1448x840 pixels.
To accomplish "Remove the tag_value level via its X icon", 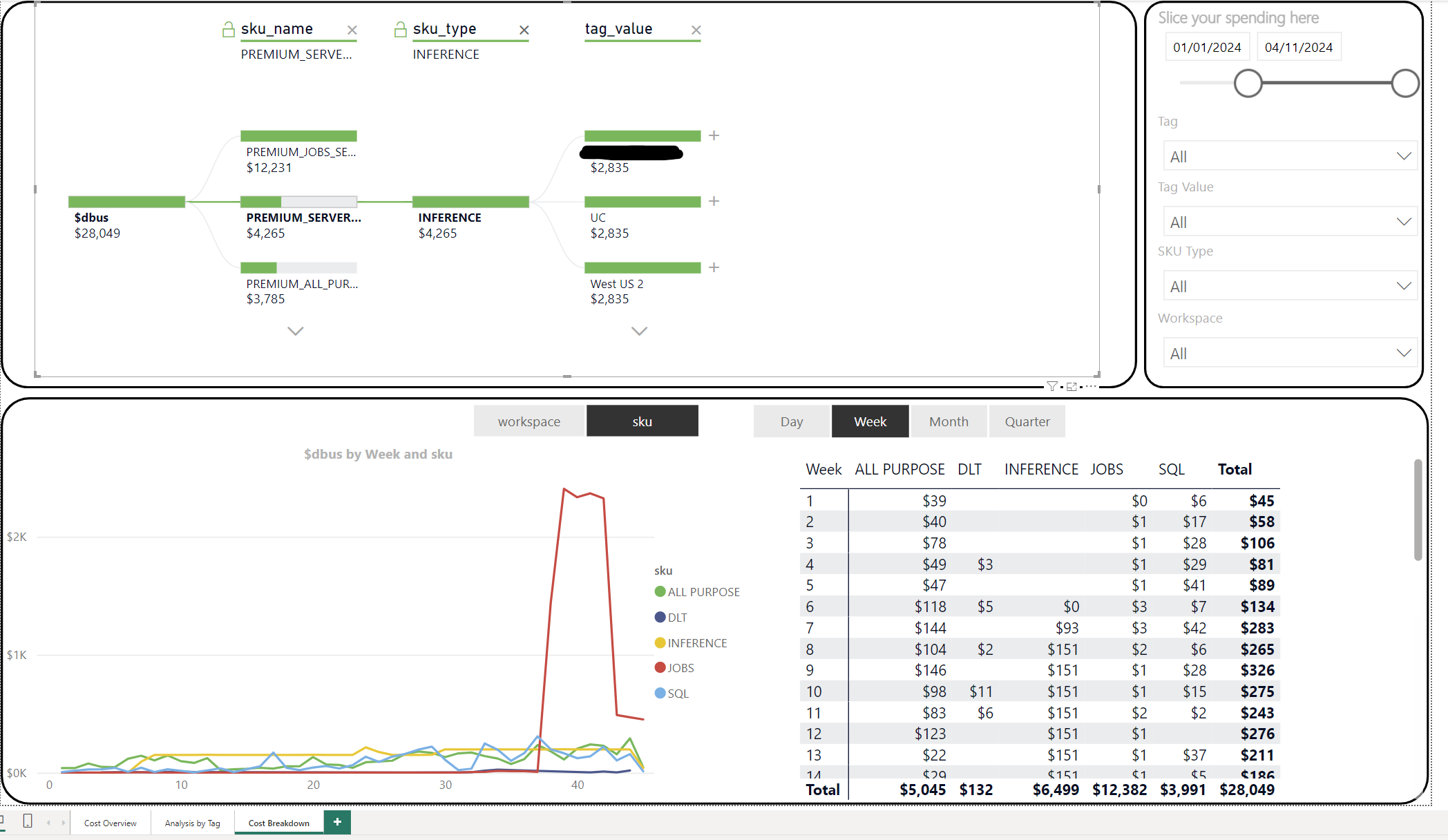I will (696, 30).
